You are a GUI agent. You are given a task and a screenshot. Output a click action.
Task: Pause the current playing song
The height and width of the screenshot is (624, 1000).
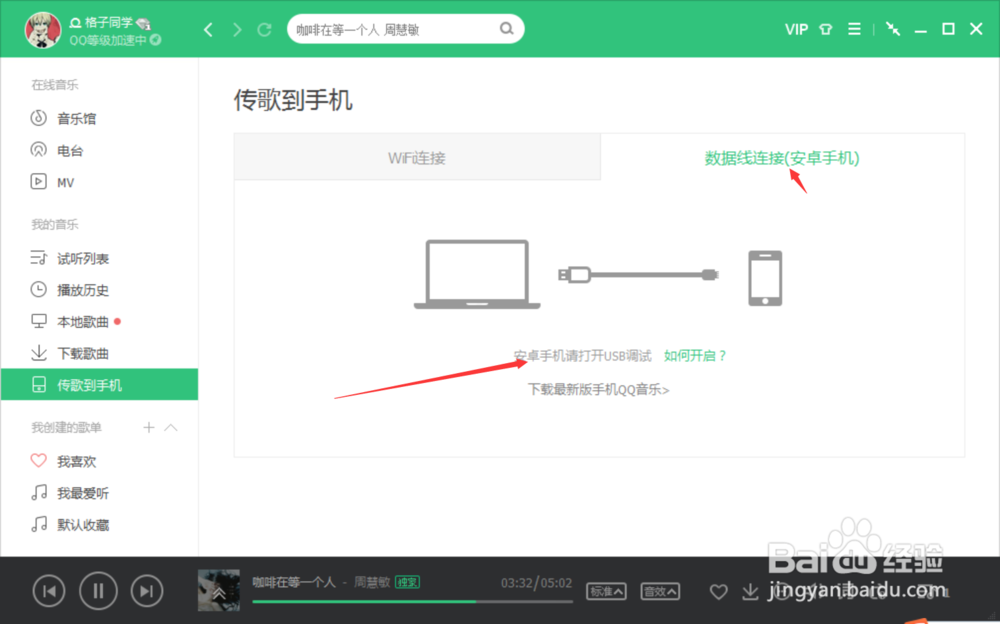point(98,591)
